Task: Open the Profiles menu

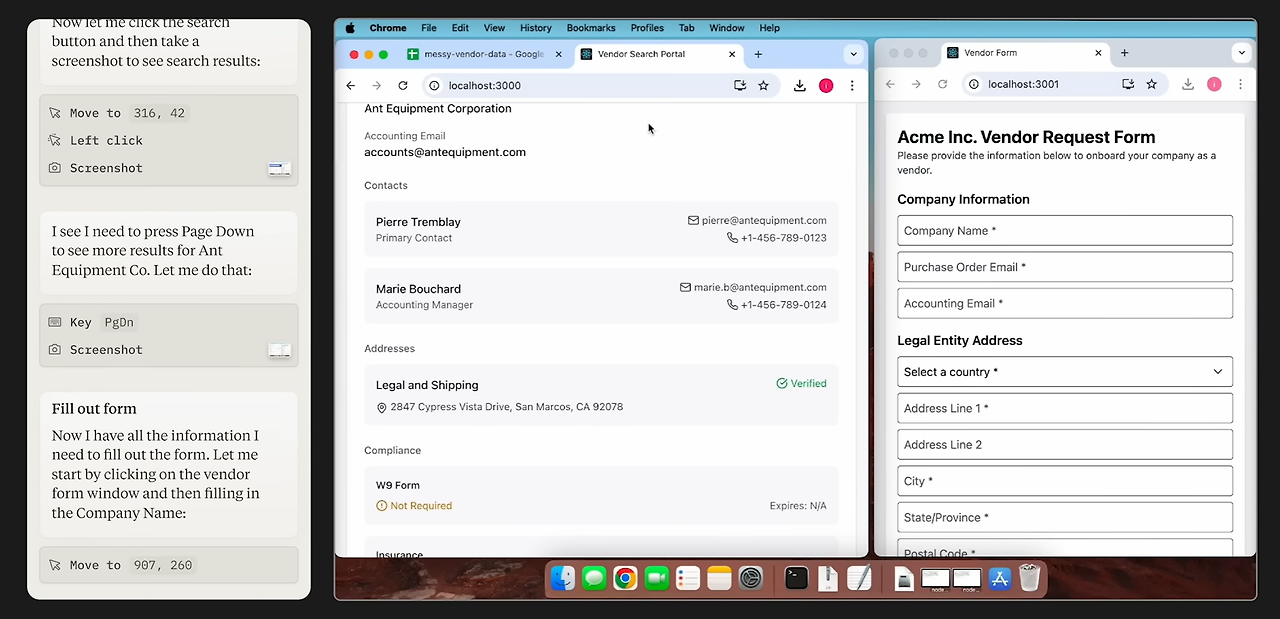Action: 647,28
